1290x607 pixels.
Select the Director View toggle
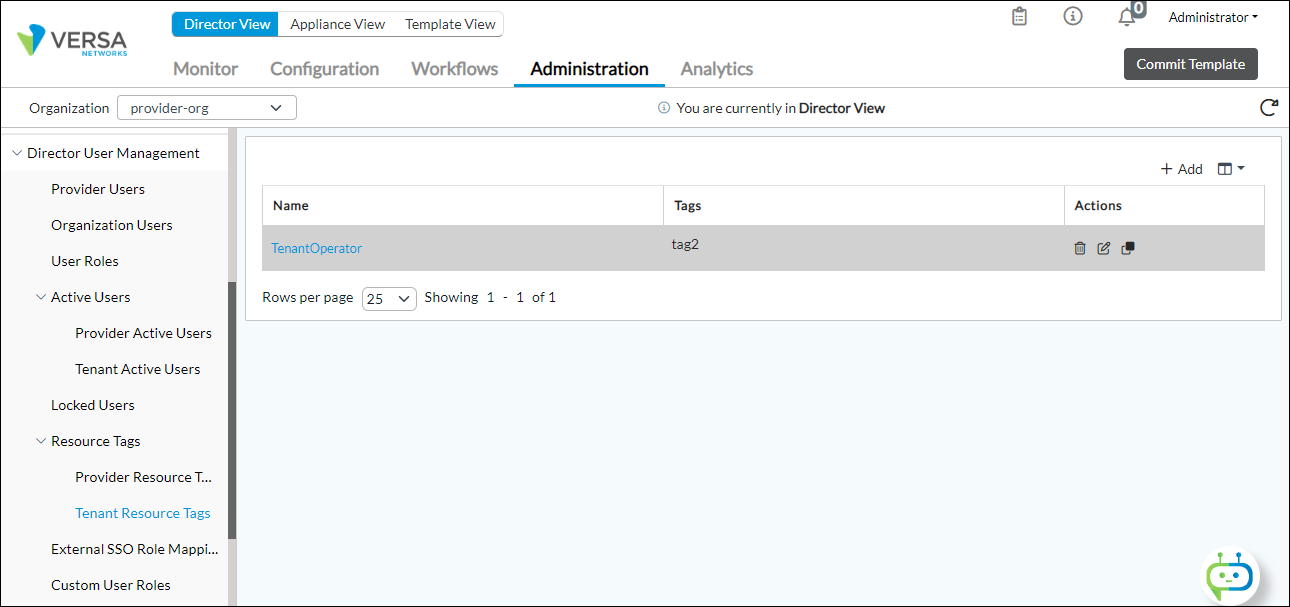coord(227,24)
